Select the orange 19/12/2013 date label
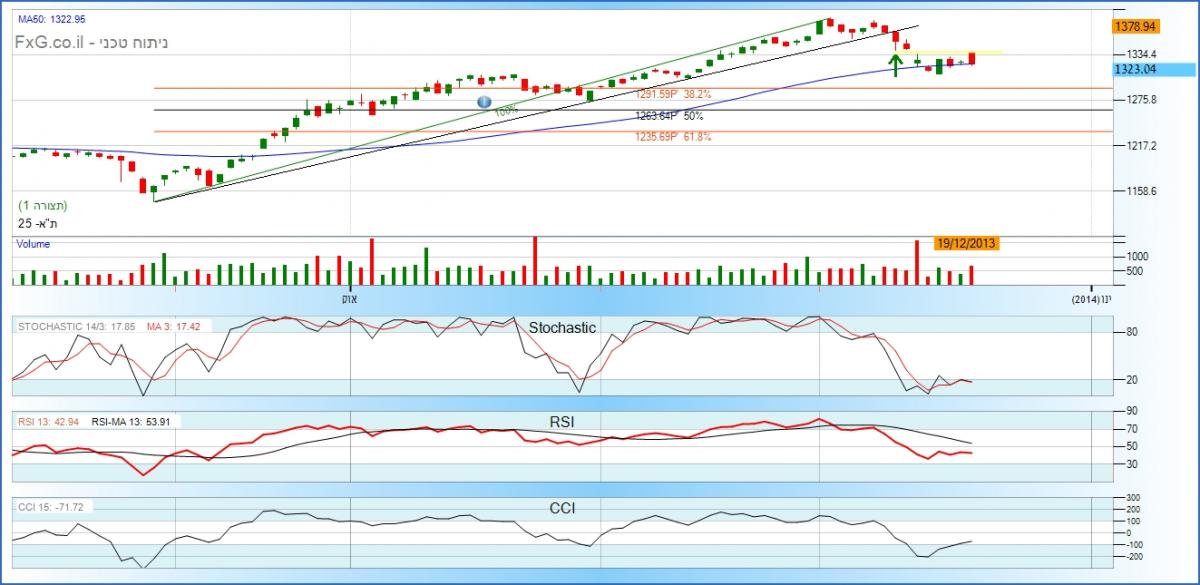Viewport: 1200px width, 585px height. point(966,242)
